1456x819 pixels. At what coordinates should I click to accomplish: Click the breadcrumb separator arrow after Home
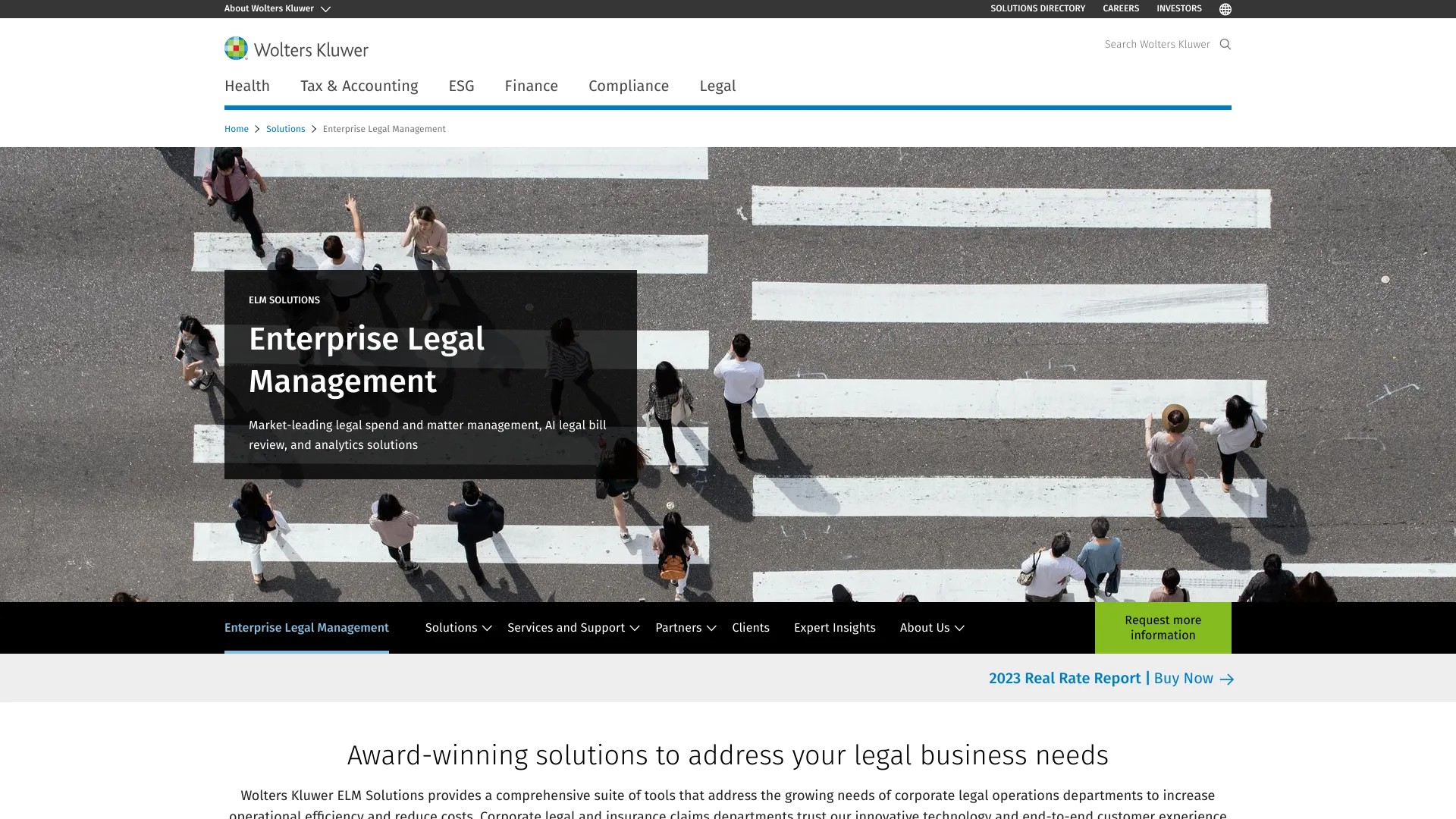[x=256, y=129]
